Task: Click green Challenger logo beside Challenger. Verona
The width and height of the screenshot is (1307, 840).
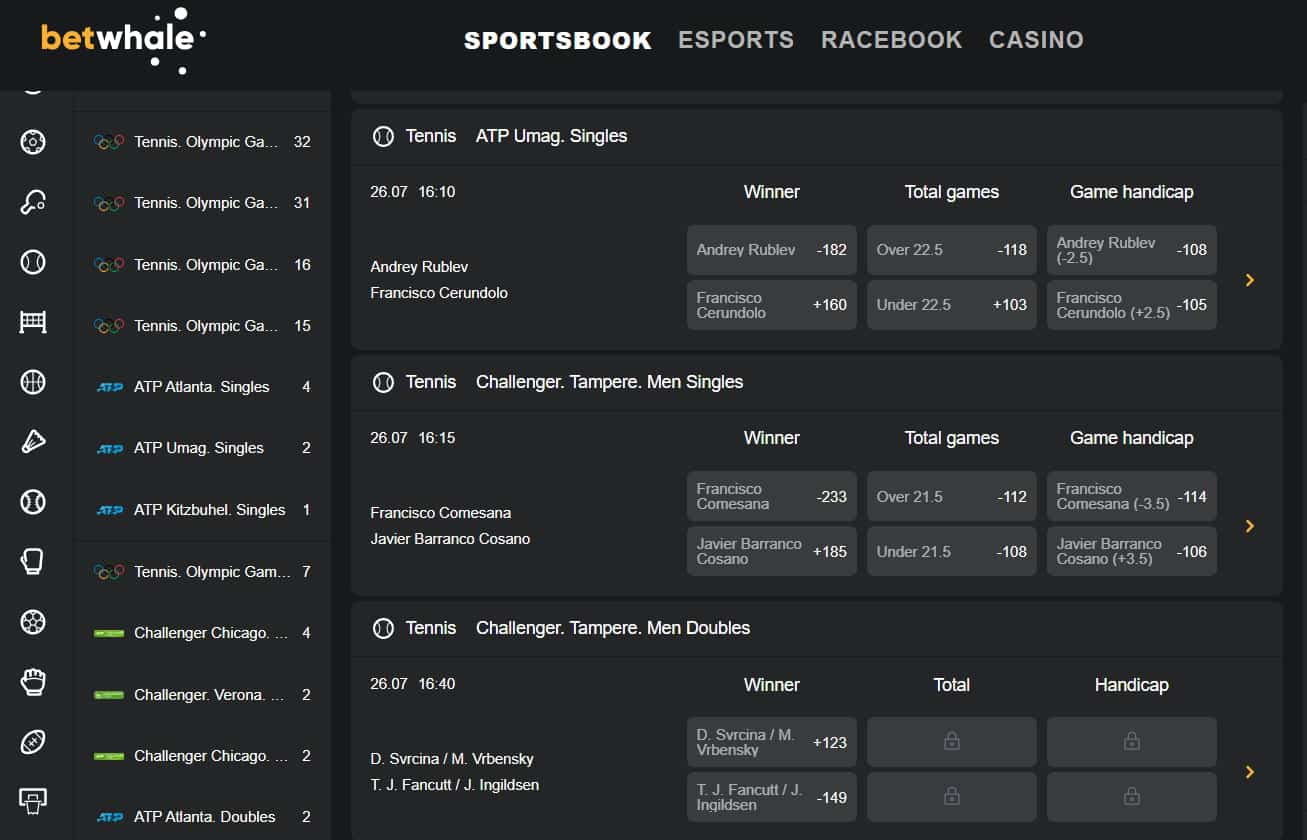Action: click(x=109, y=695)
